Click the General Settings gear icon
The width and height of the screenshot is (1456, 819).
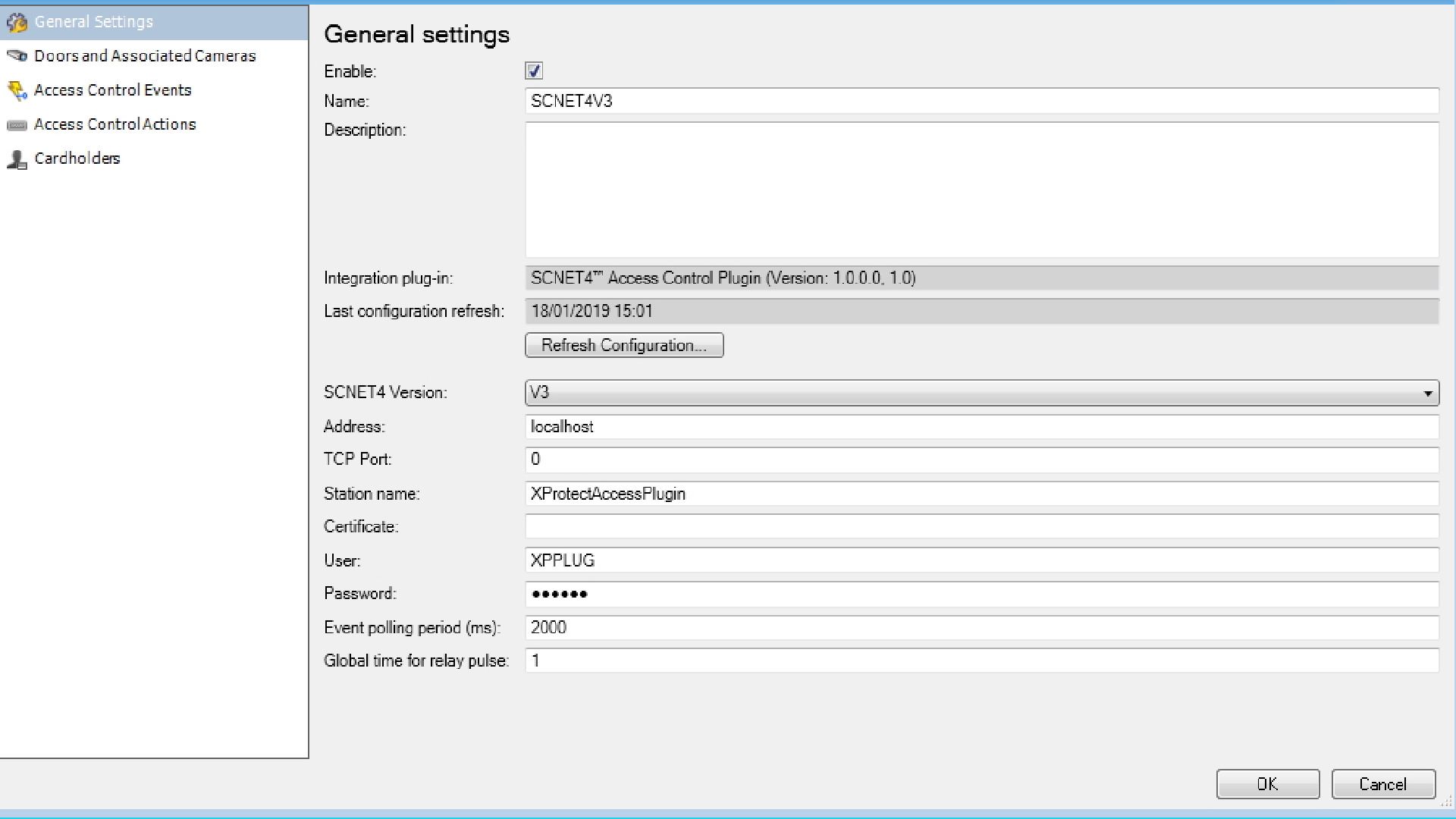tap(17, 23)
